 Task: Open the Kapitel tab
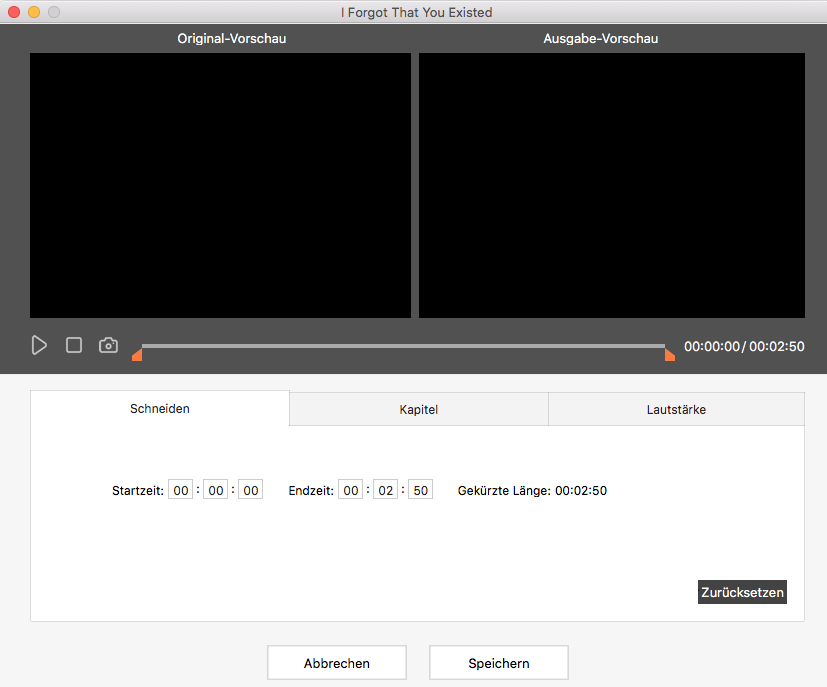[x=419, y=409]
